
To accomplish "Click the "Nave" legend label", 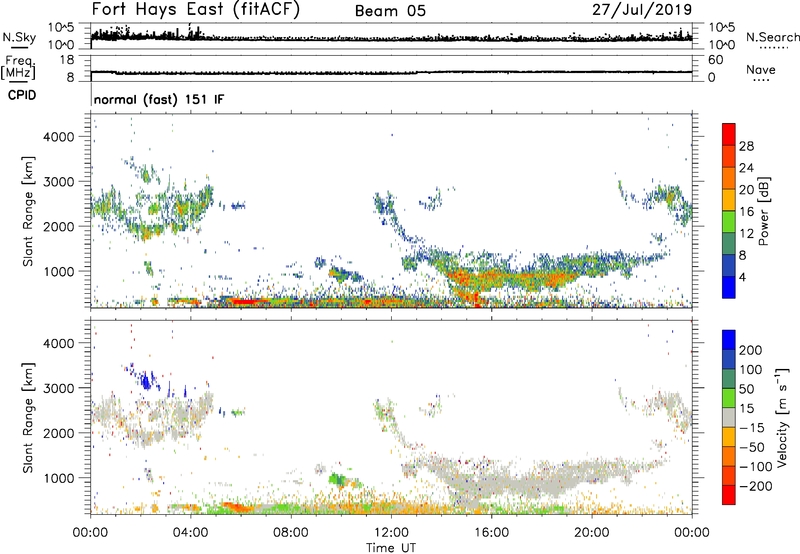I will (761, 69).
